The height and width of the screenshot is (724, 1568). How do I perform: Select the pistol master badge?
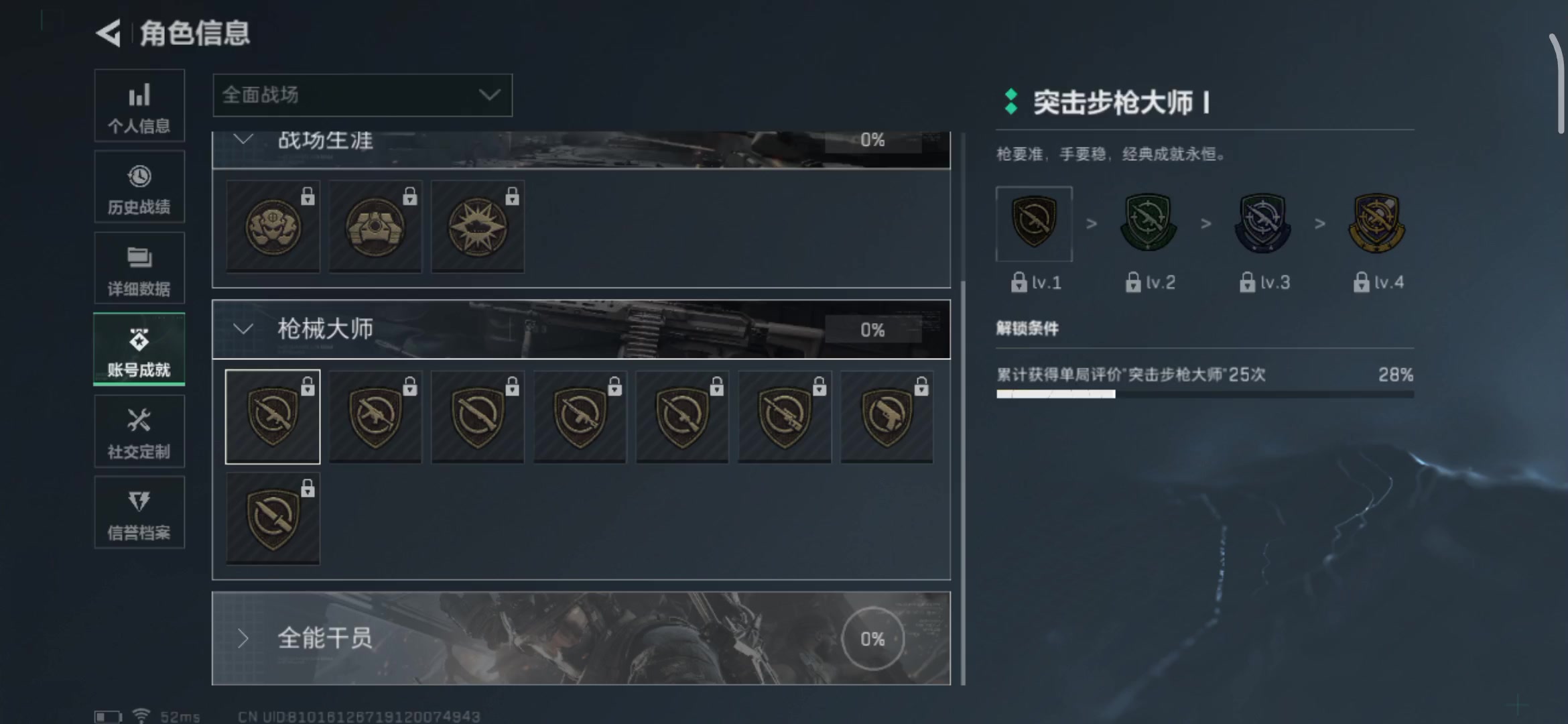point(887,416)
